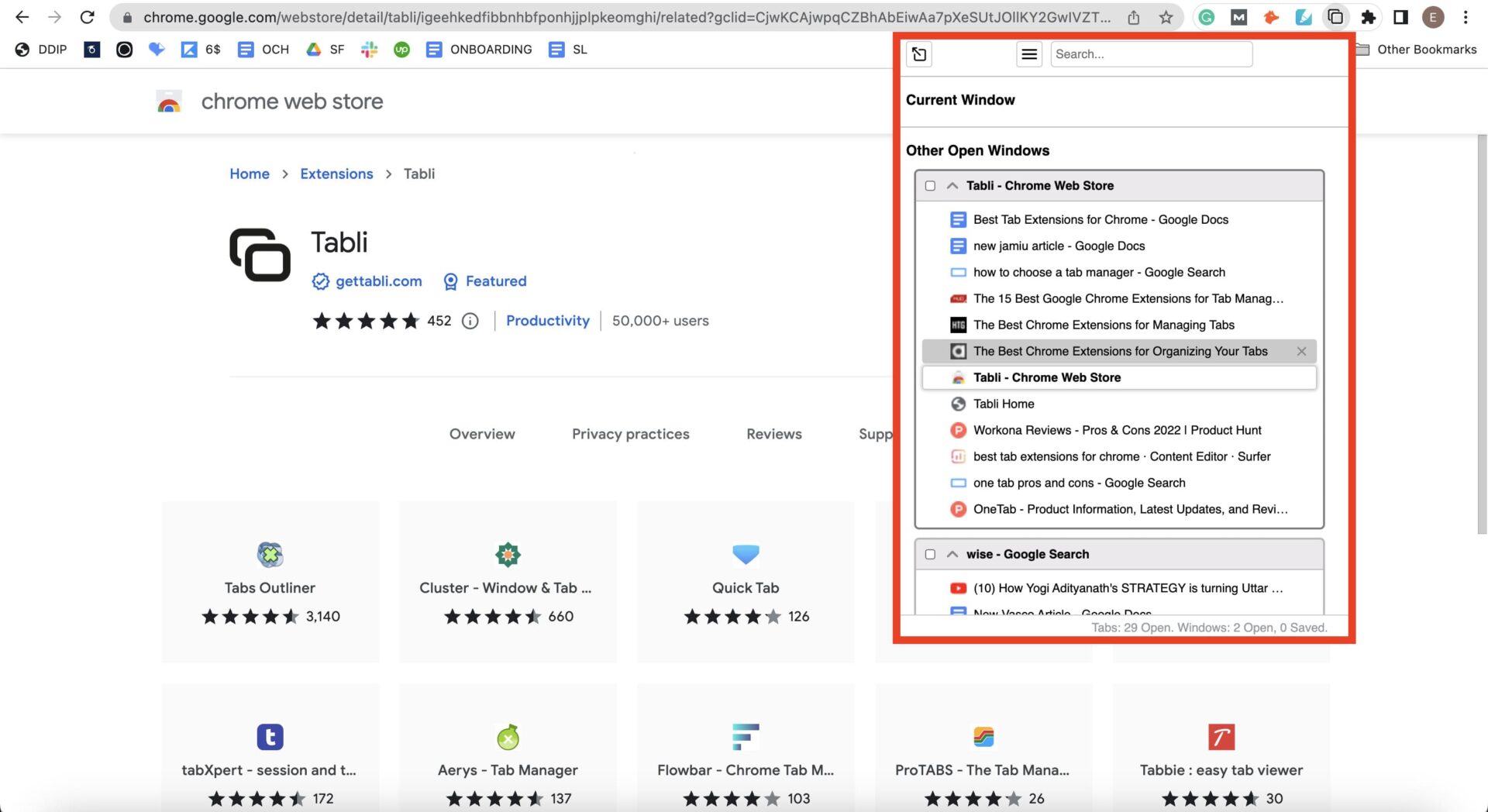This screenshot has height=812, width=1488.
Task: Open the SF Google Drive bookmark
Action: tap(325, 50)
